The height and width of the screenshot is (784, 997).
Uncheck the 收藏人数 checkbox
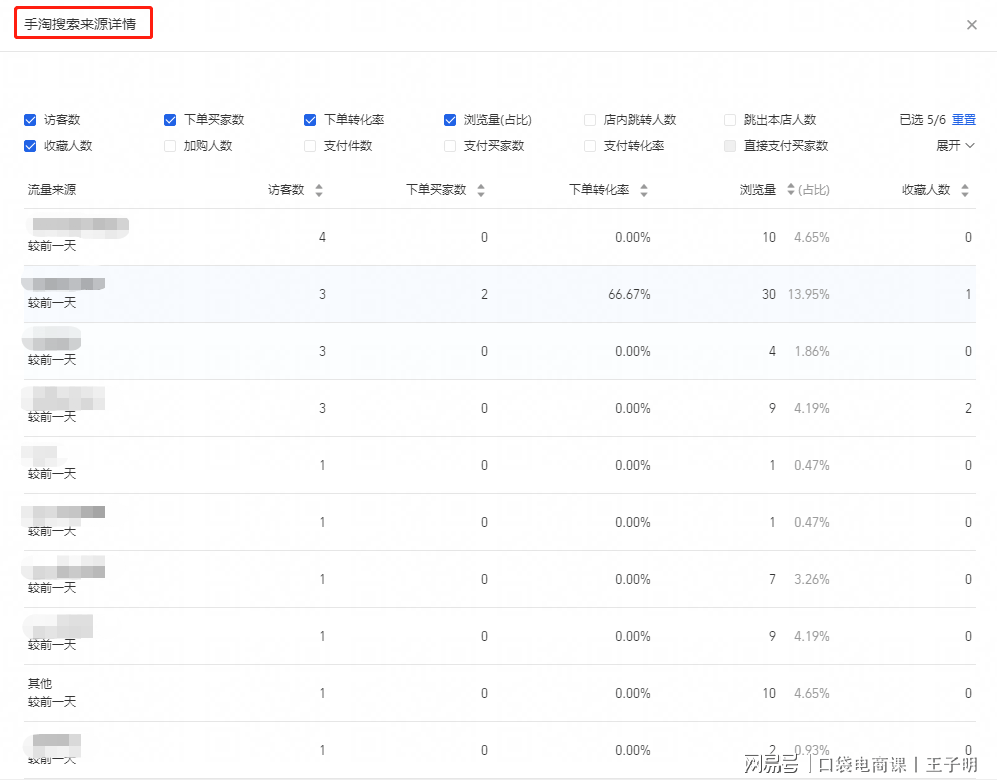[30, 146]
